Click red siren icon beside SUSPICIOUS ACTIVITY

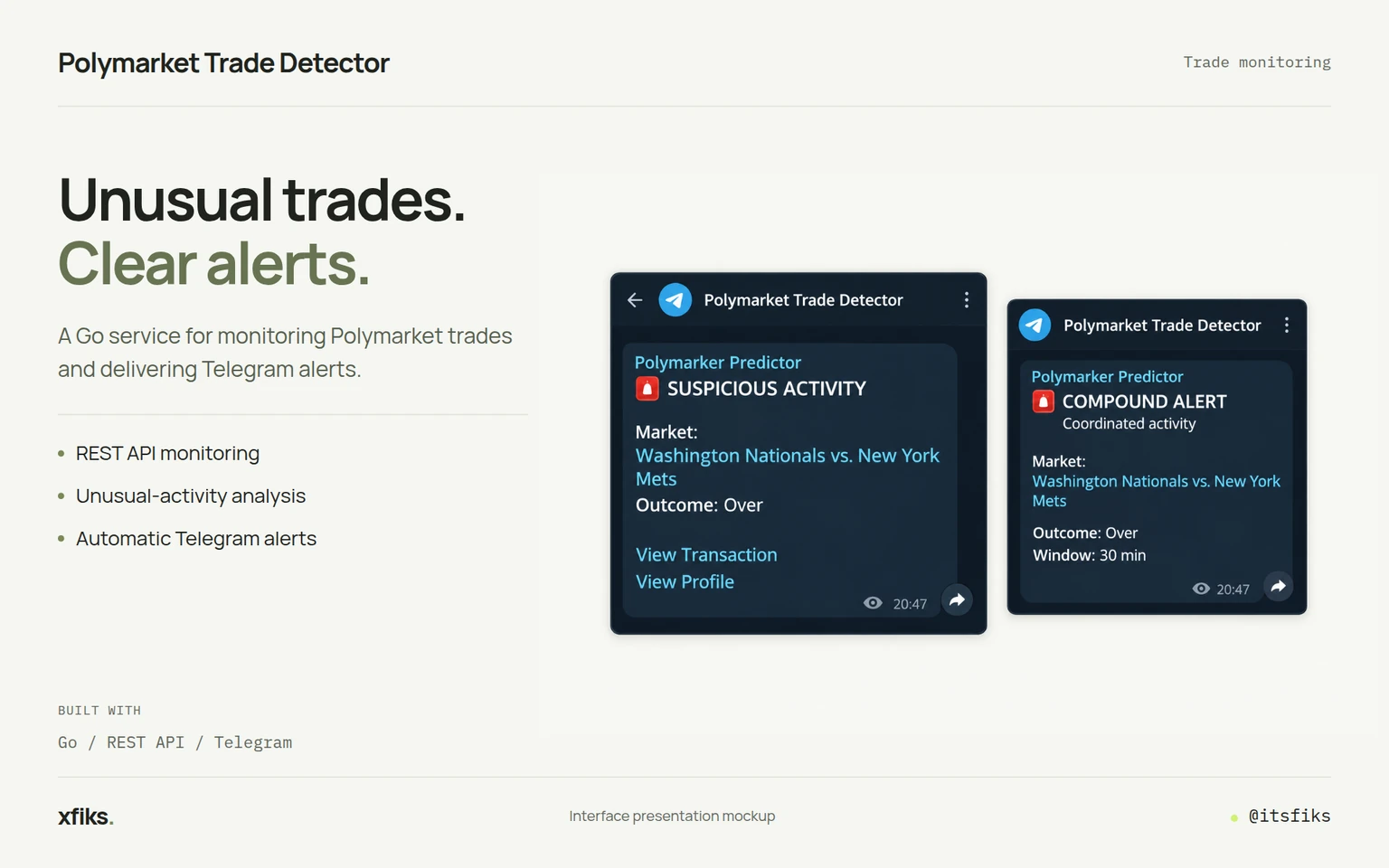647,389
